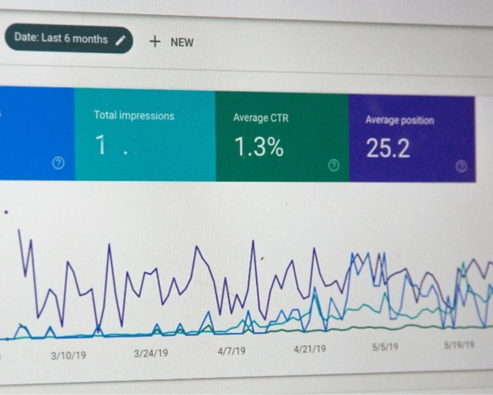Viewport: 493px width, 395px height.
Task: Open help icon on the blue clicks card
Action: (58, 163)
